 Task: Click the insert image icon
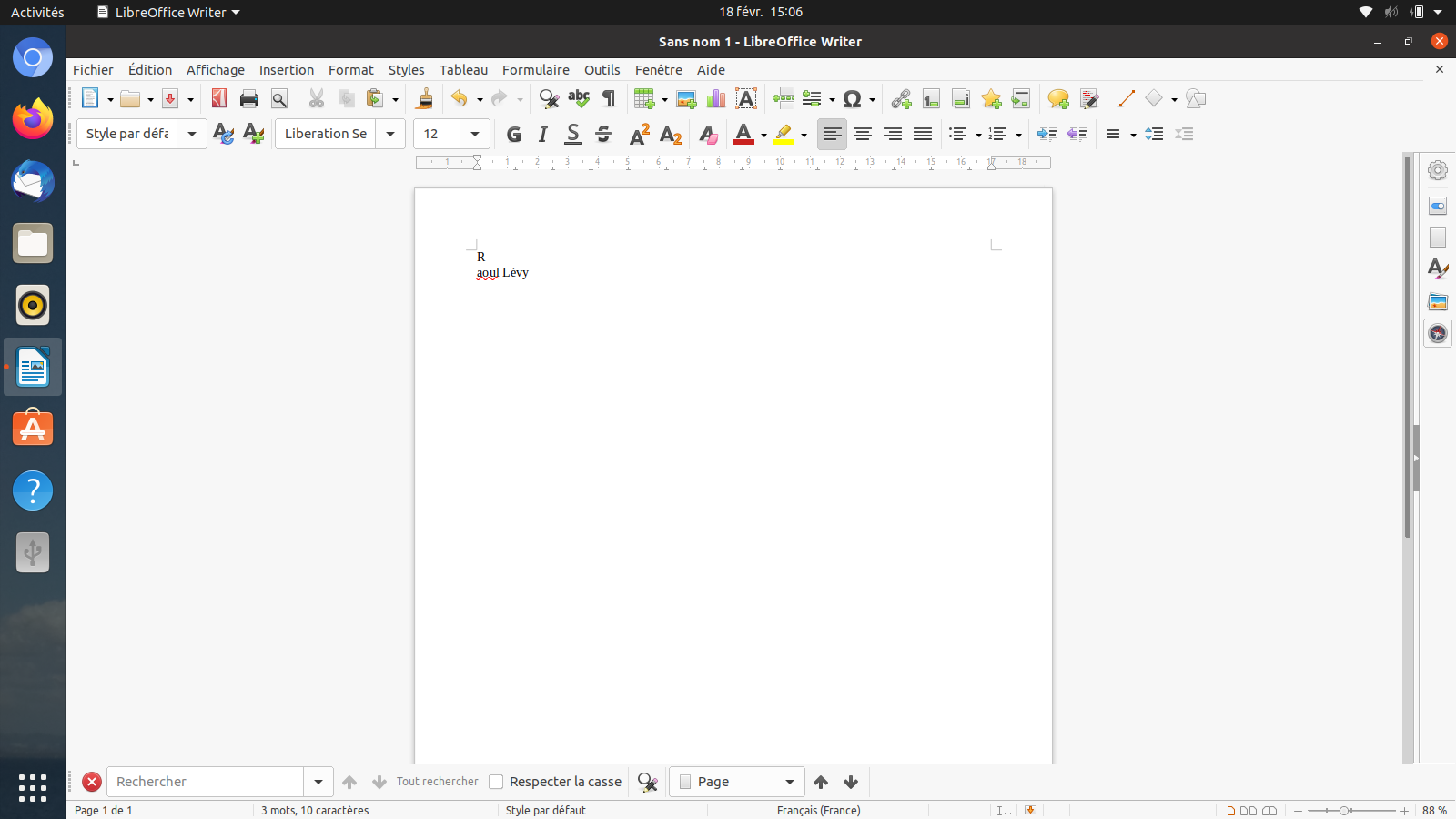pos(686,99)
